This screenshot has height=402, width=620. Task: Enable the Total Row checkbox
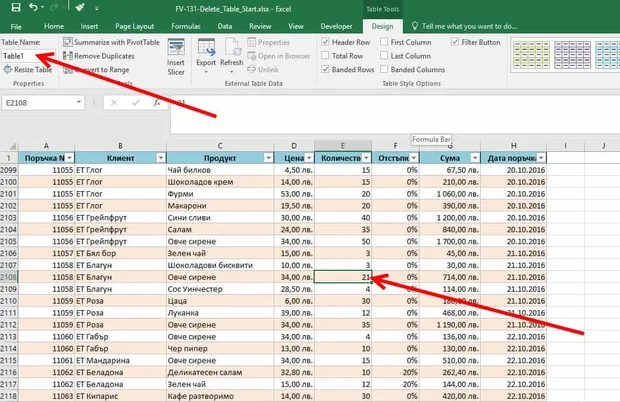325,56
